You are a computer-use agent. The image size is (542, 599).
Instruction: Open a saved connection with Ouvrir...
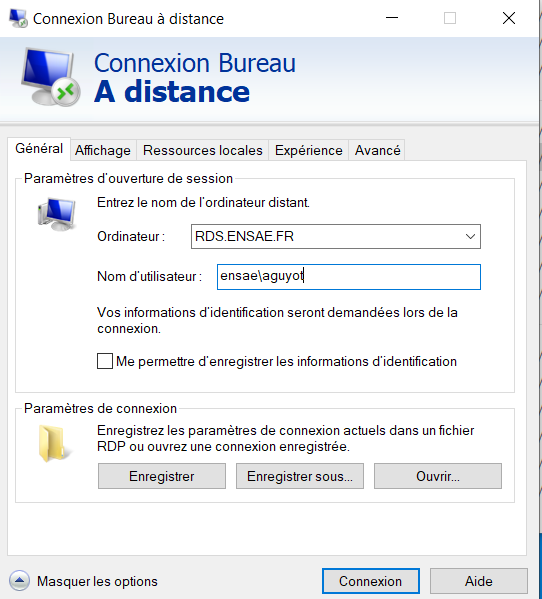[438, 476]
